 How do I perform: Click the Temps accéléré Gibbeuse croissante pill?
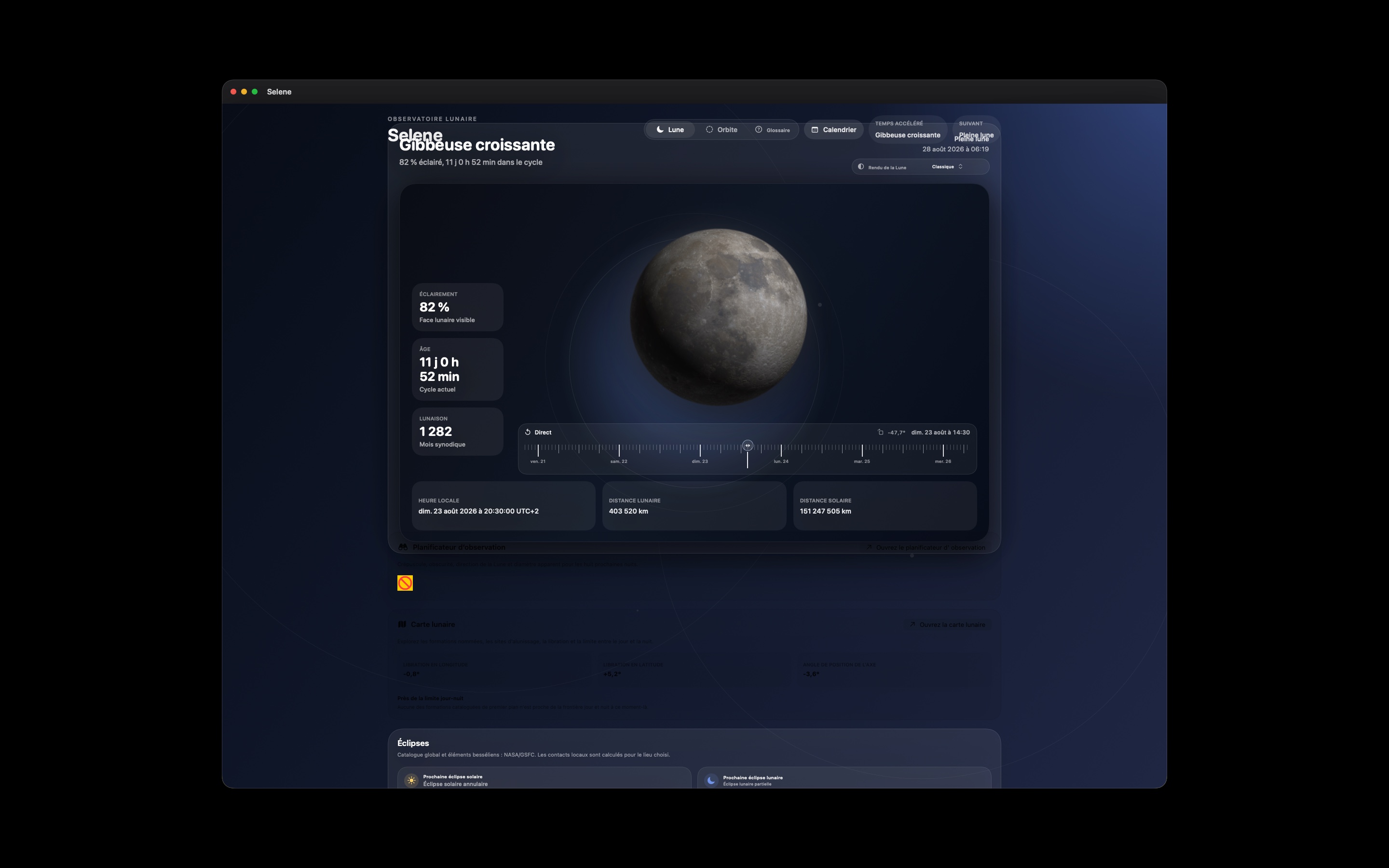point(908,130)
